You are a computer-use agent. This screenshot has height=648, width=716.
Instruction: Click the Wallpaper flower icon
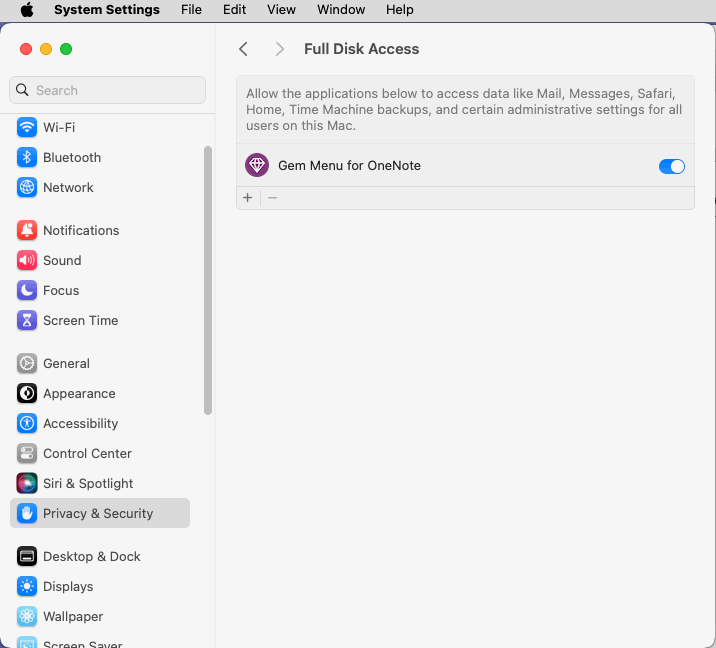coord(27,616)
